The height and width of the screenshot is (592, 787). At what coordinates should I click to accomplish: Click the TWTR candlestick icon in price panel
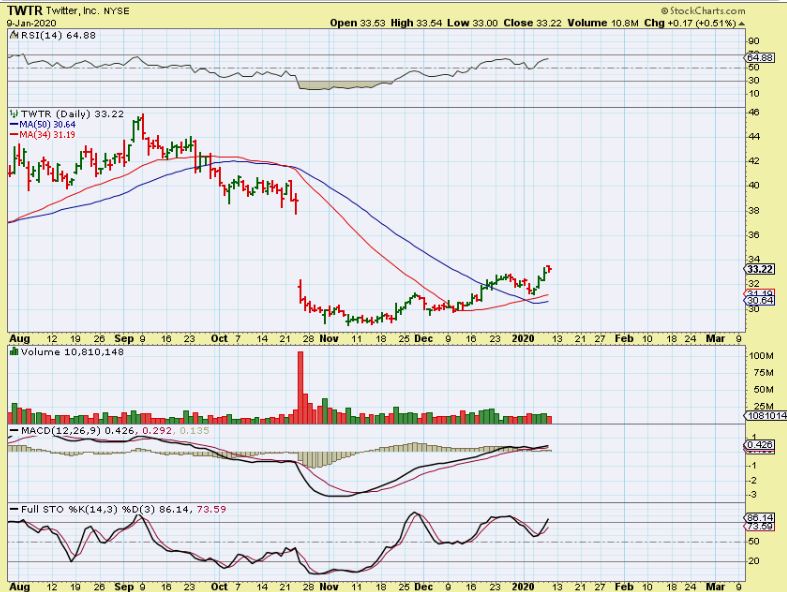13,114
